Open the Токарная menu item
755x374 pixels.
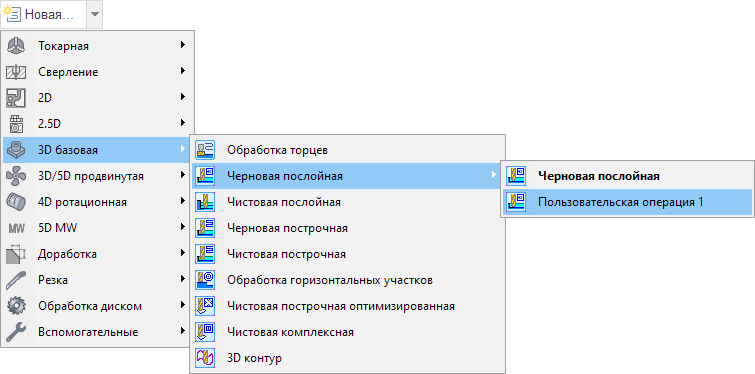pos(98,46)
